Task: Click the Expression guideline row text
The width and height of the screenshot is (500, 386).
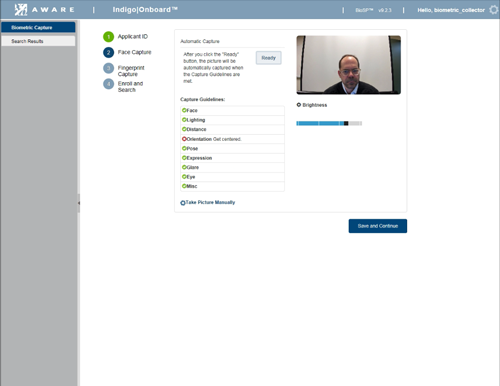Action: pyautogui.click(x=199, y=158)
